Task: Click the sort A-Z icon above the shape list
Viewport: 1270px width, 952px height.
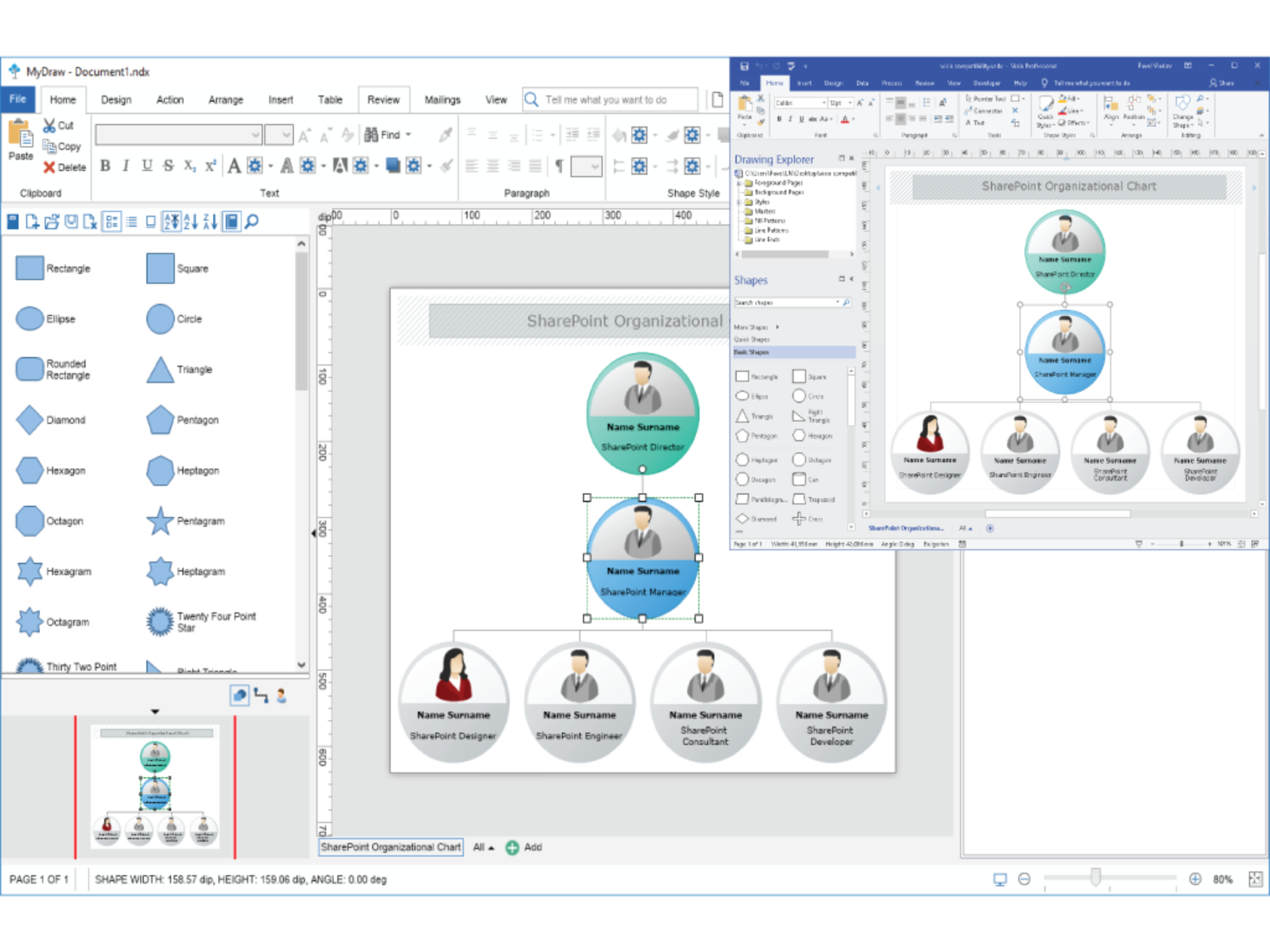Action: (190, 221)
